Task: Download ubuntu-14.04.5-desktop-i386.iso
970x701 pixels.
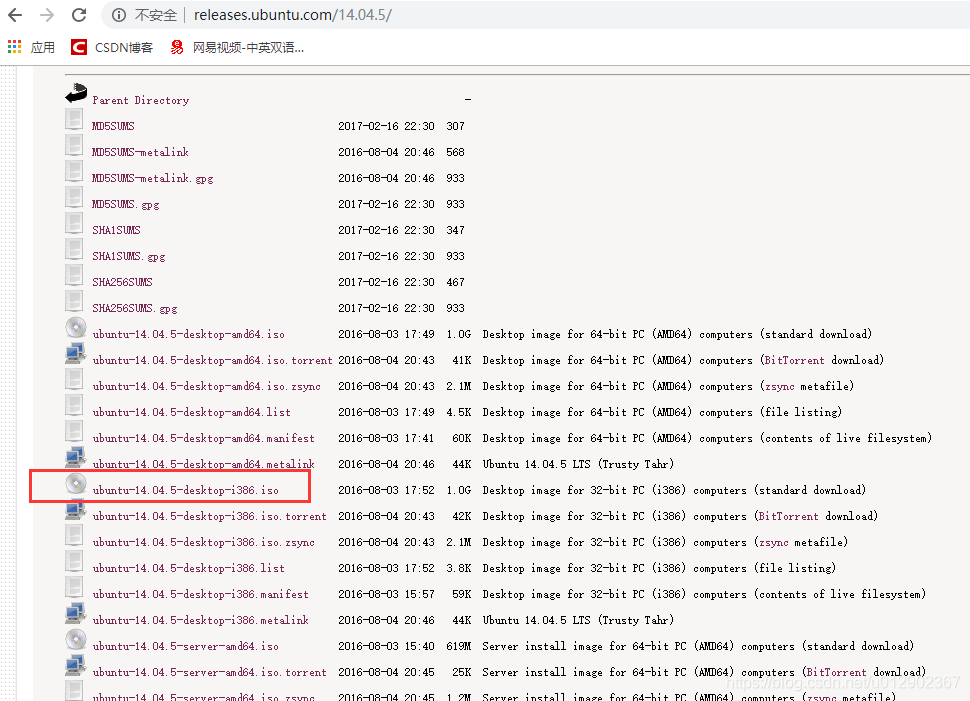Action: [x=186, y=490]
